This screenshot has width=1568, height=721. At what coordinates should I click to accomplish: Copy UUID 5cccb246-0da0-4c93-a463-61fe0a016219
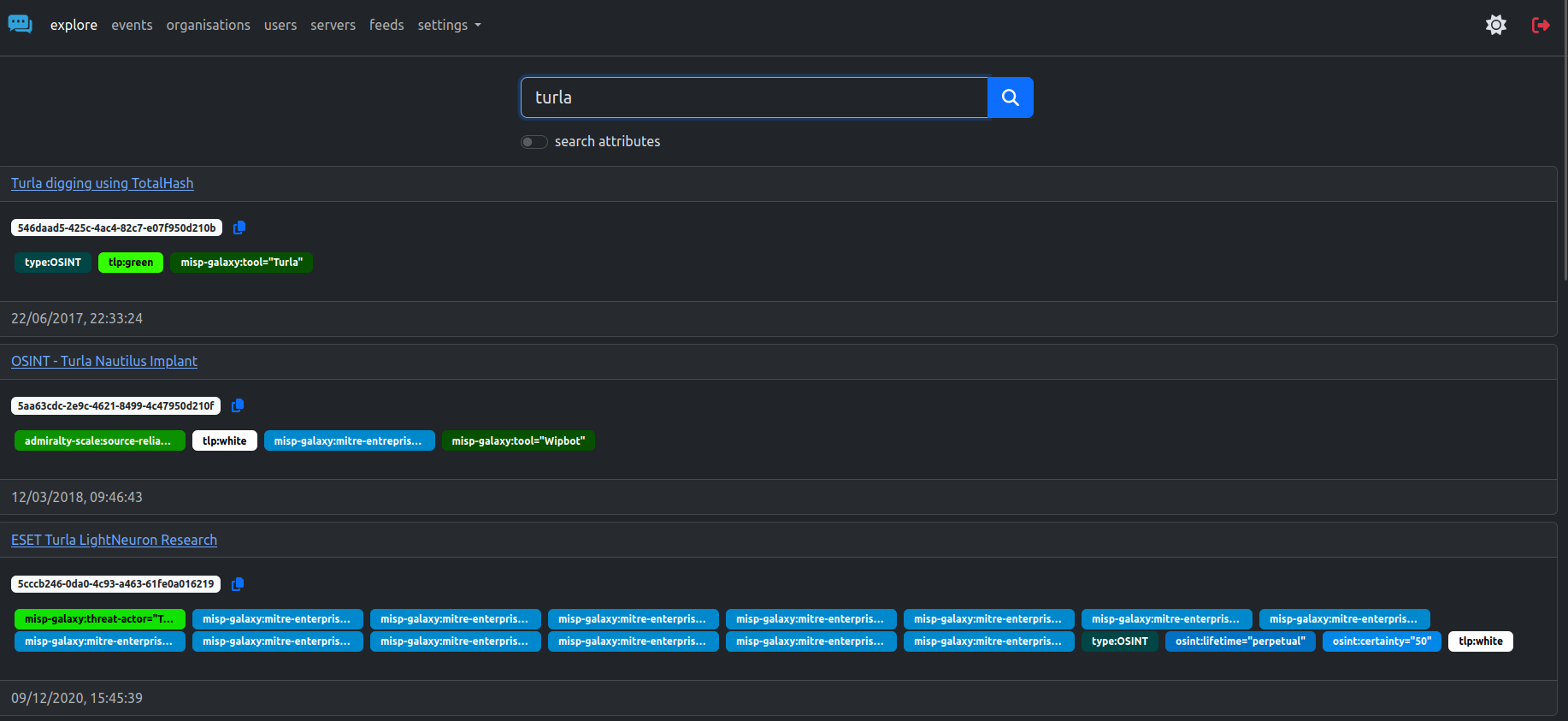click(238, 584)
